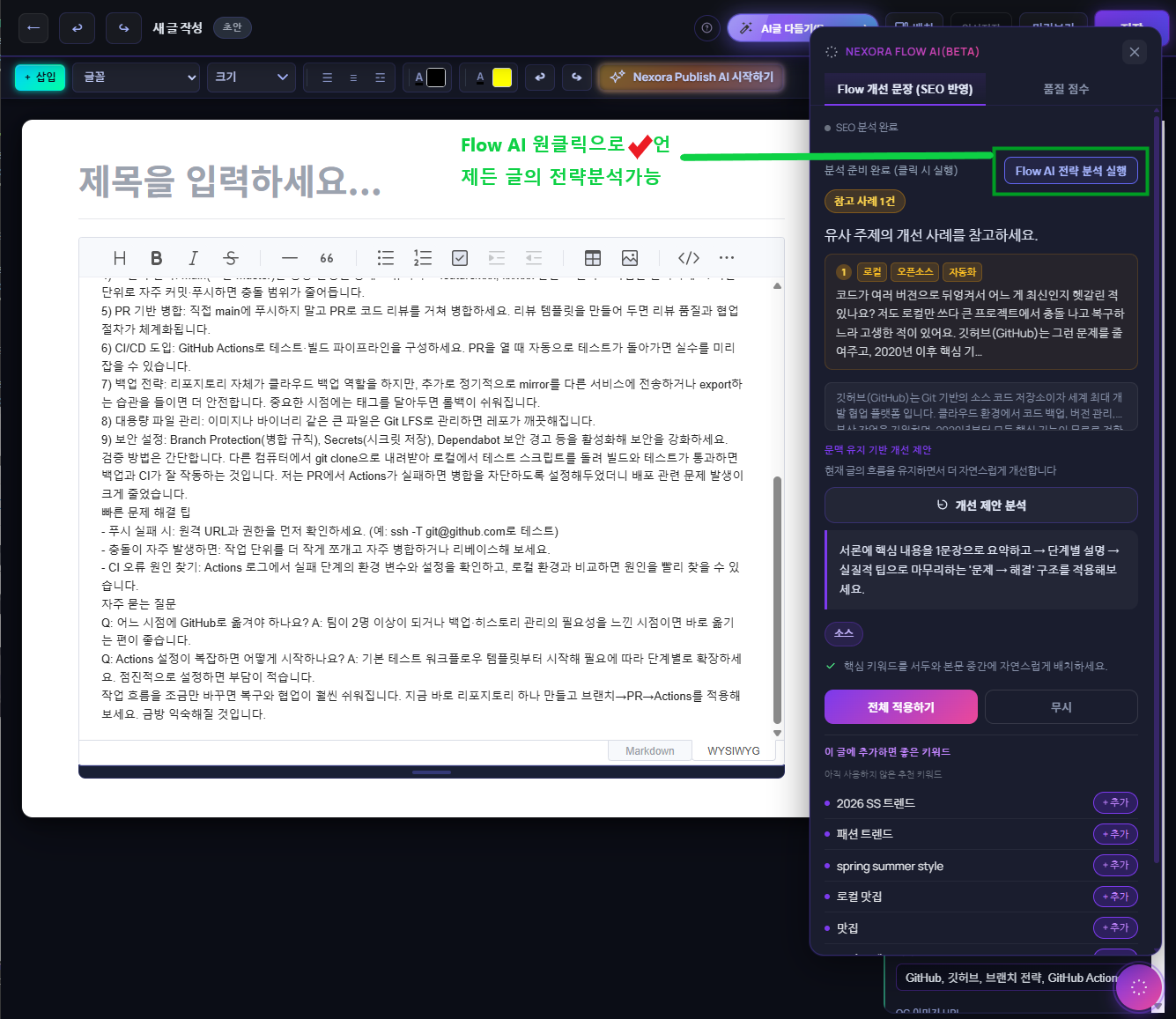Insert a table using the table icon

click(593, 258)
